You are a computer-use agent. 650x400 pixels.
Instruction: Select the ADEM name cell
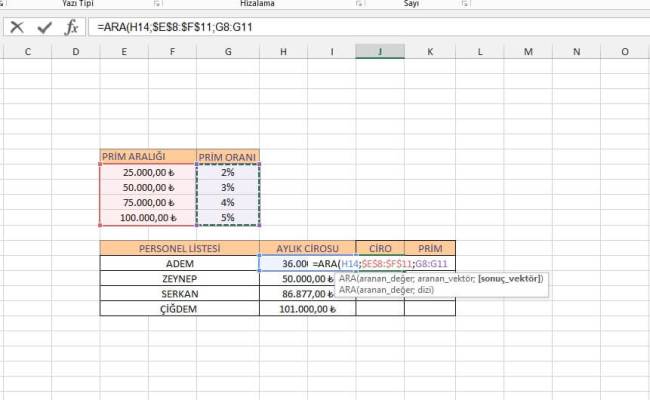coord(179,264)
